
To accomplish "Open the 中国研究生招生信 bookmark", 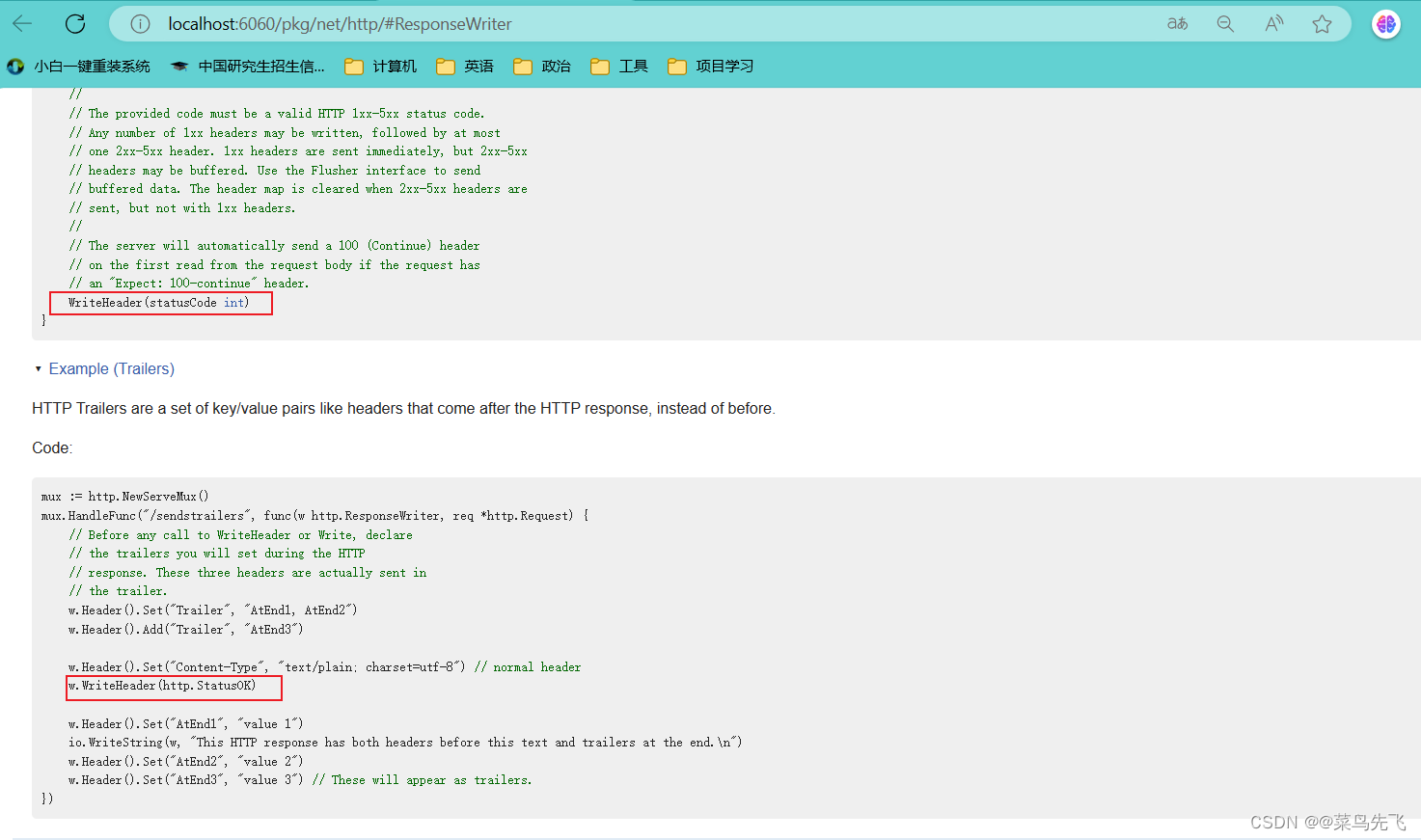I will coord(248,66).
